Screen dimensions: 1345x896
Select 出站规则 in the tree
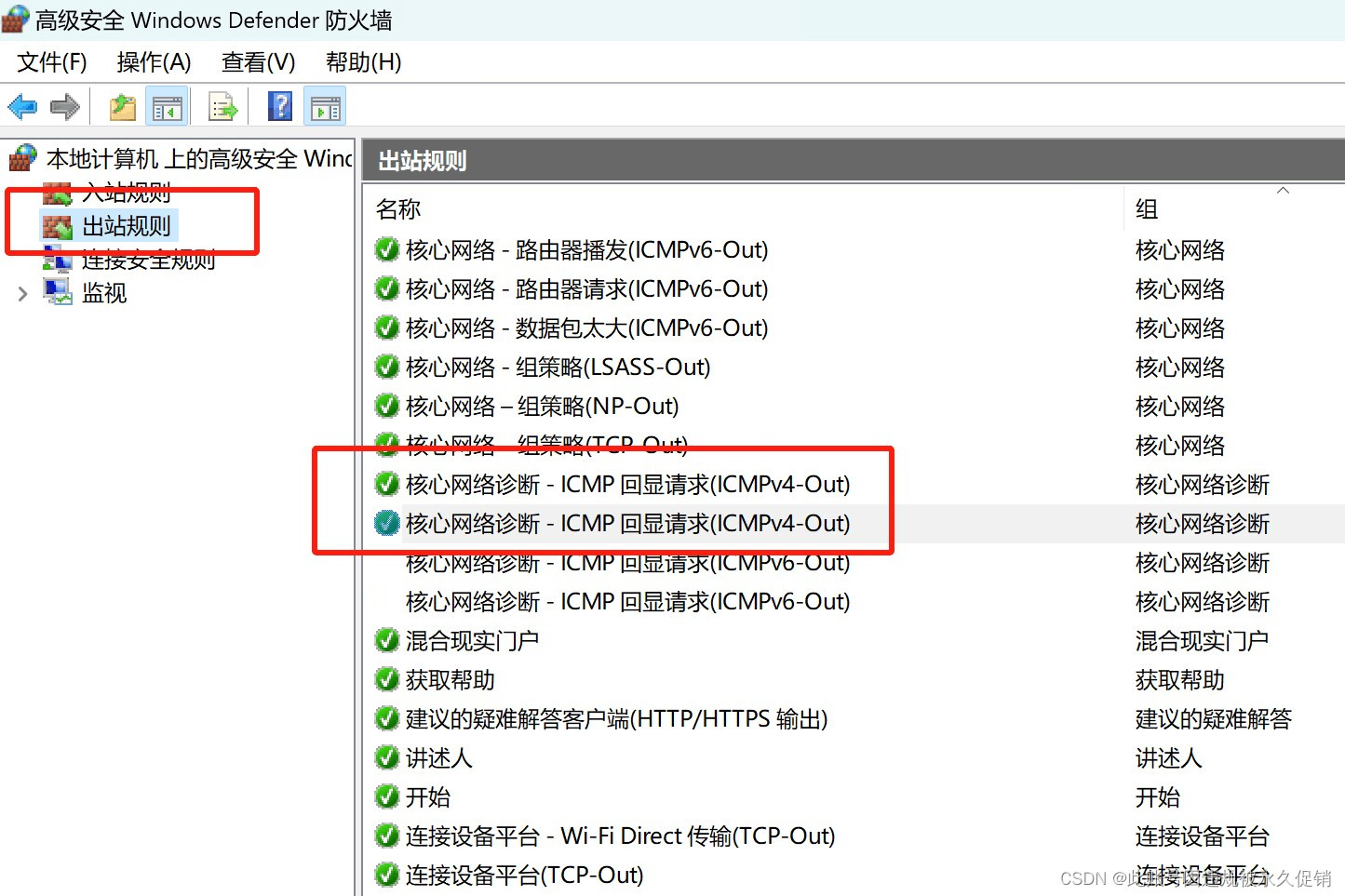127,226
